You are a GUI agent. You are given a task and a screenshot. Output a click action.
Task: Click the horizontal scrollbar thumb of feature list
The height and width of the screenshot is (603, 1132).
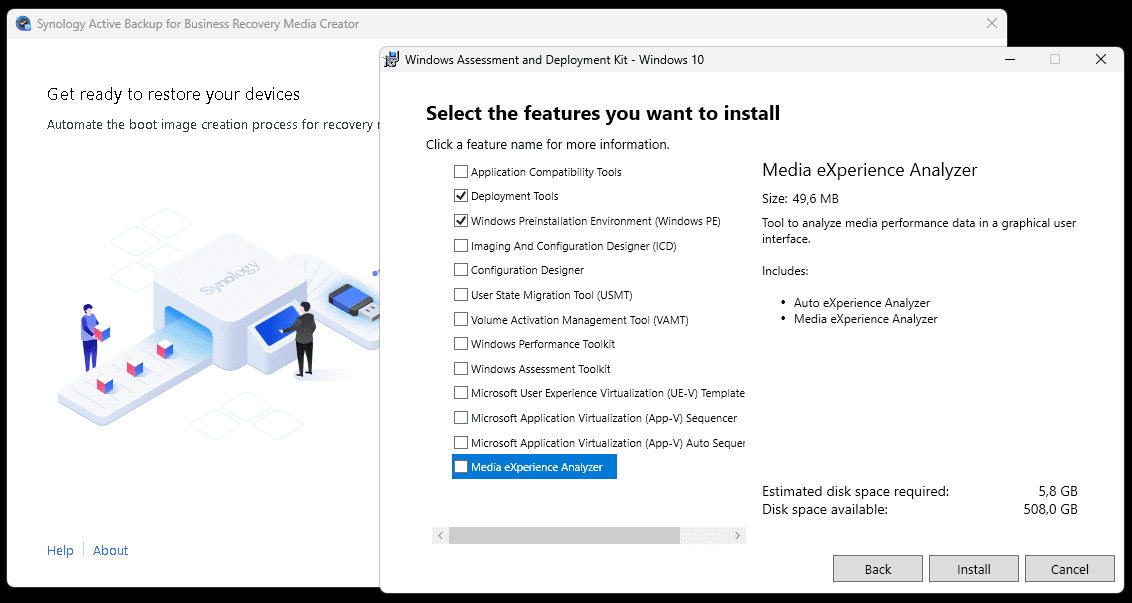(x=564, y=535)
